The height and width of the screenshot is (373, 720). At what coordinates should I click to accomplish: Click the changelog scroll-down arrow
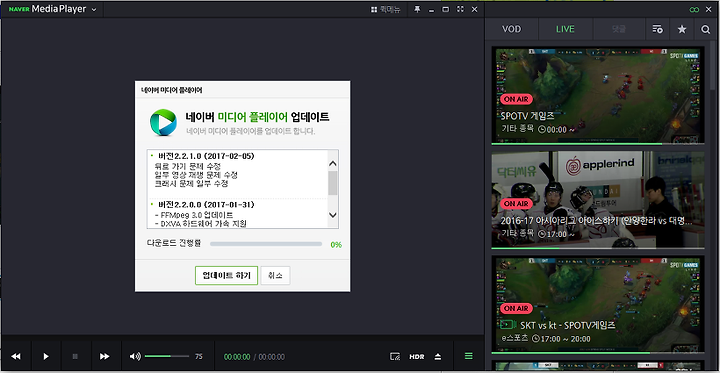click(x=333, y=215)
